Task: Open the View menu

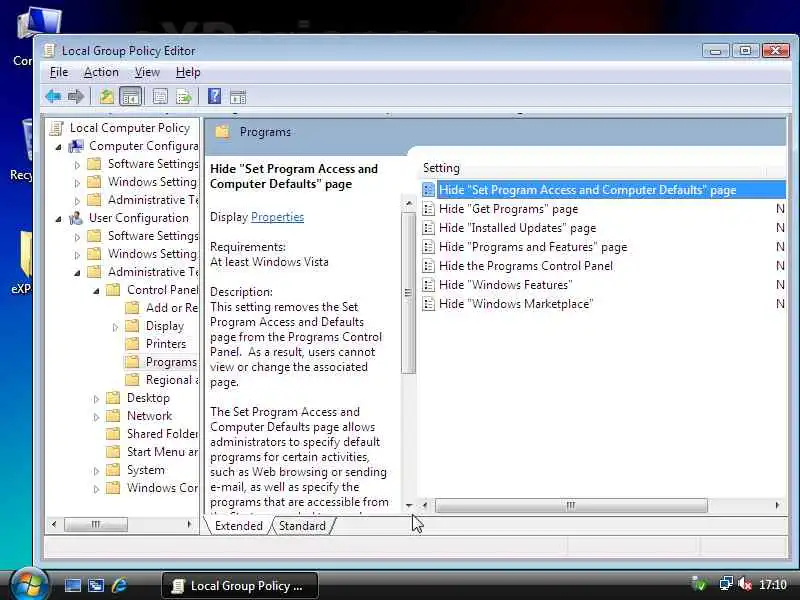Action: (147, 72)
